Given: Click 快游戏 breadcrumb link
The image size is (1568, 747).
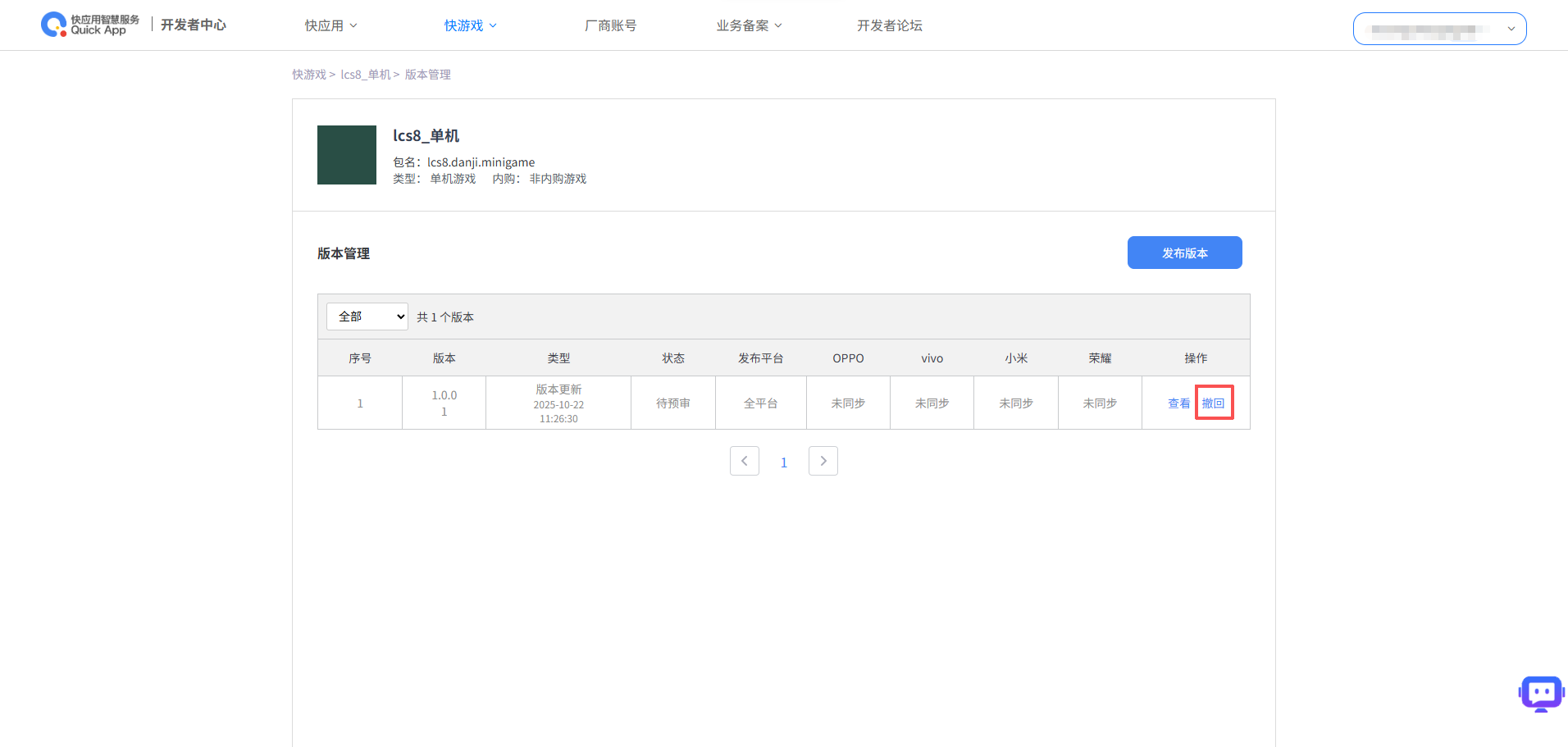Looking at the screenshot, I should click(x=309, y=75).
